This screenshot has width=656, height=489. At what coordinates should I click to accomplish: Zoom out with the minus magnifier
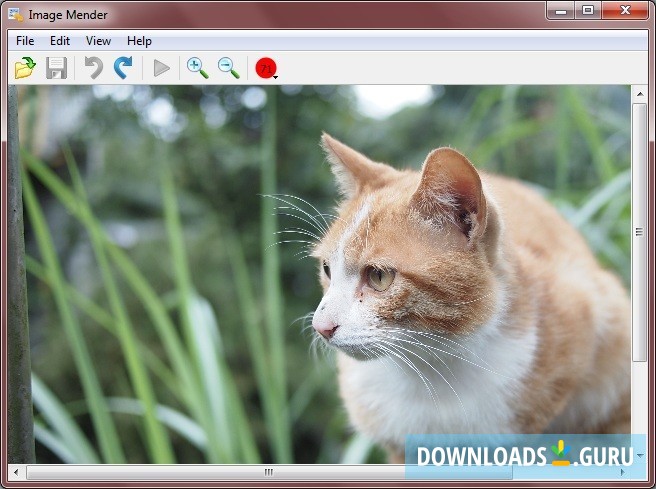point(228,68)
